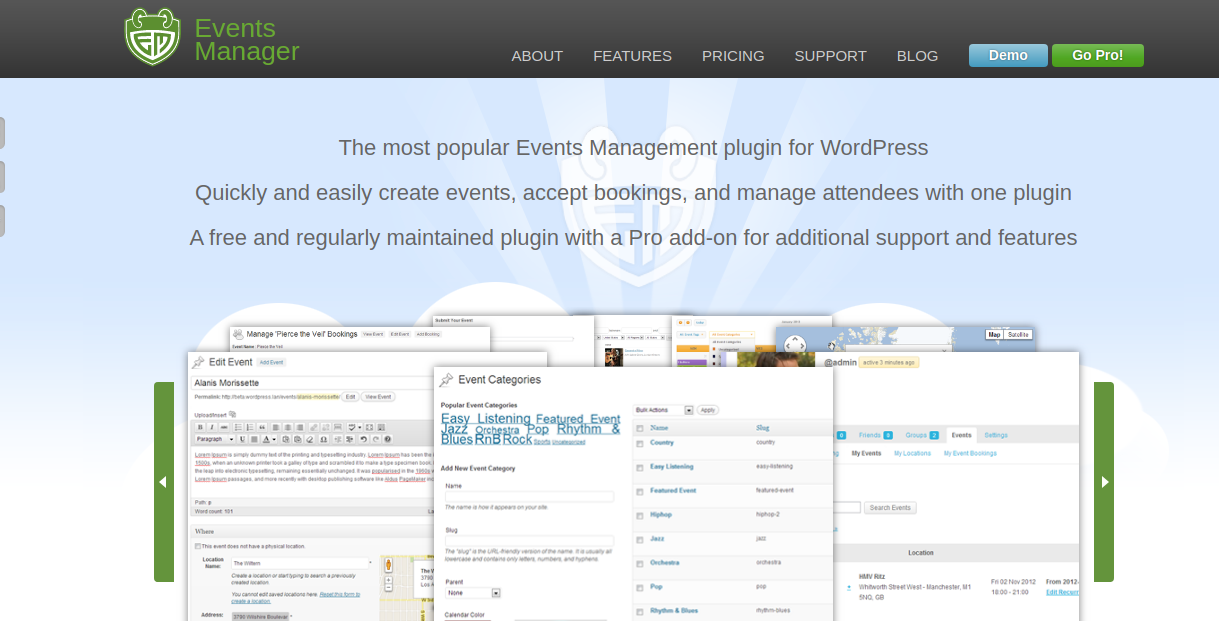Click RnB in popular categories tag cloud
1219x621 pixels.
[488, 438]
